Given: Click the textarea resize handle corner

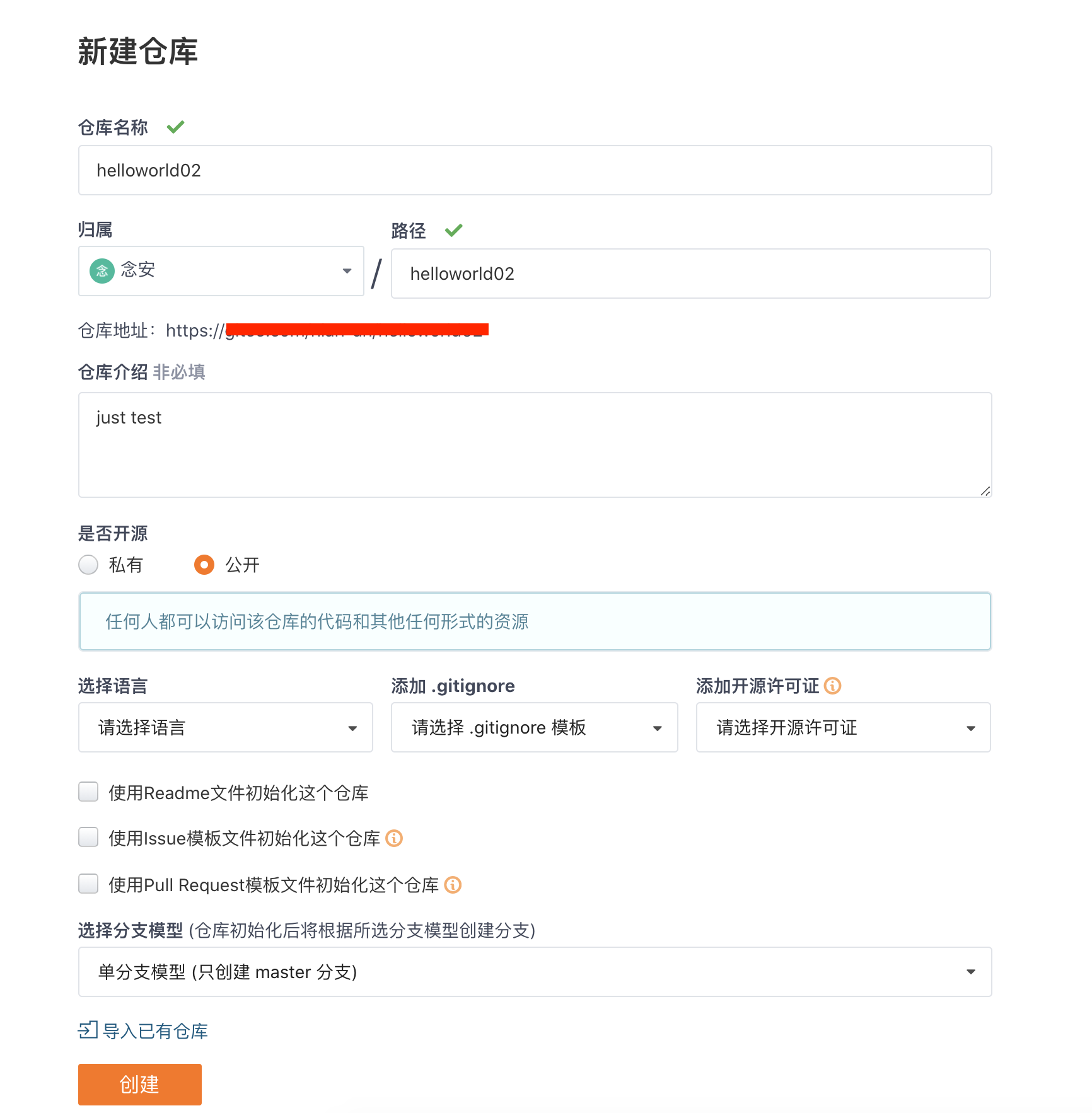Looking at the screenshot, I should [x=985, y=491].
